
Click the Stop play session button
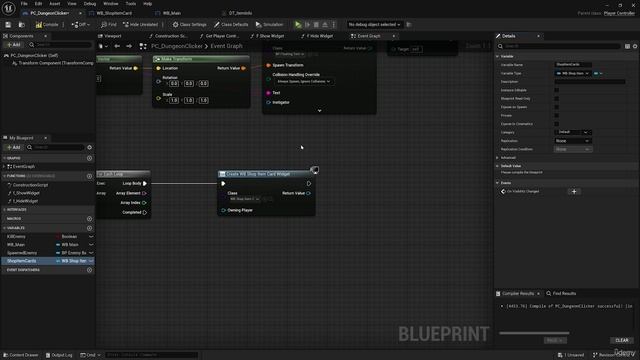[x=316, y=24]
